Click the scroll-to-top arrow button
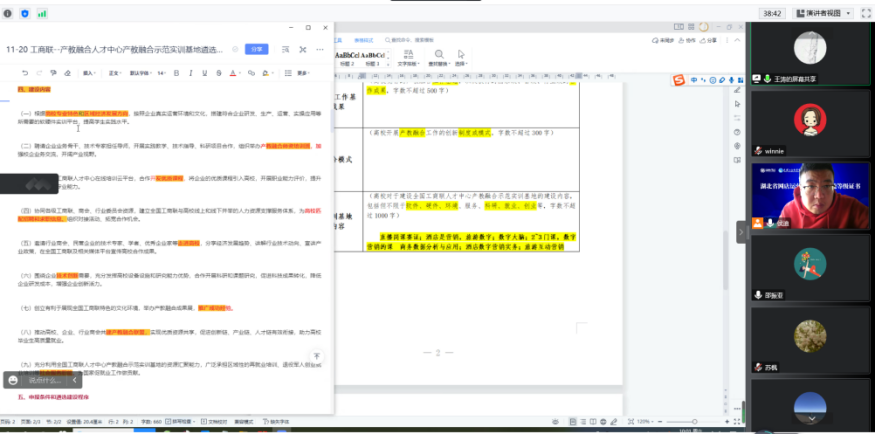The image size is (875, 434). (x=317, y=356)
